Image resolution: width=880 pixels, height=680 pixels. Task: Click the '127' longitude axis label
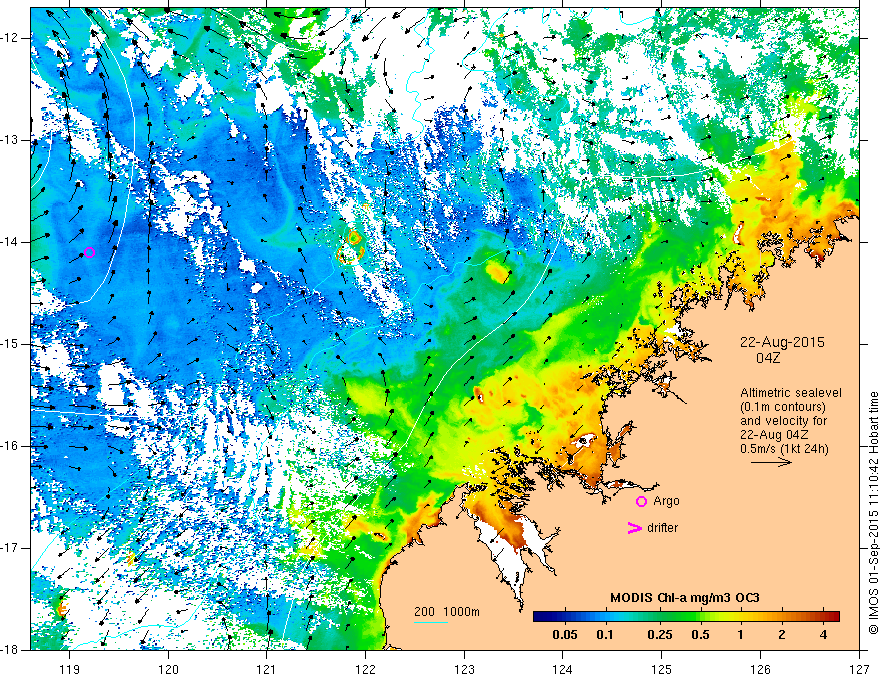859,670
